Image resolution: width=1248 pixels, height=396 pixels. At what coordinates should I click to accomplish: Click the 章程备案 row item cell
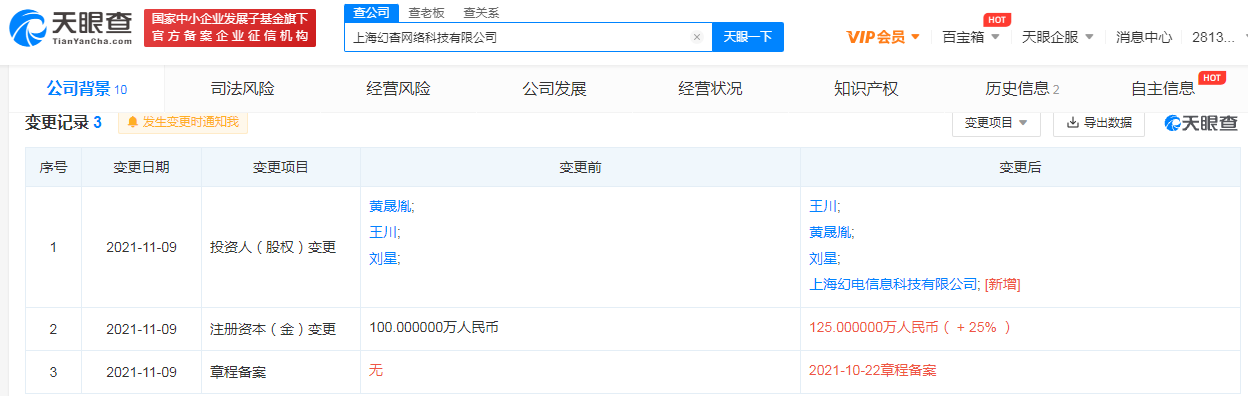coord(280,371)
